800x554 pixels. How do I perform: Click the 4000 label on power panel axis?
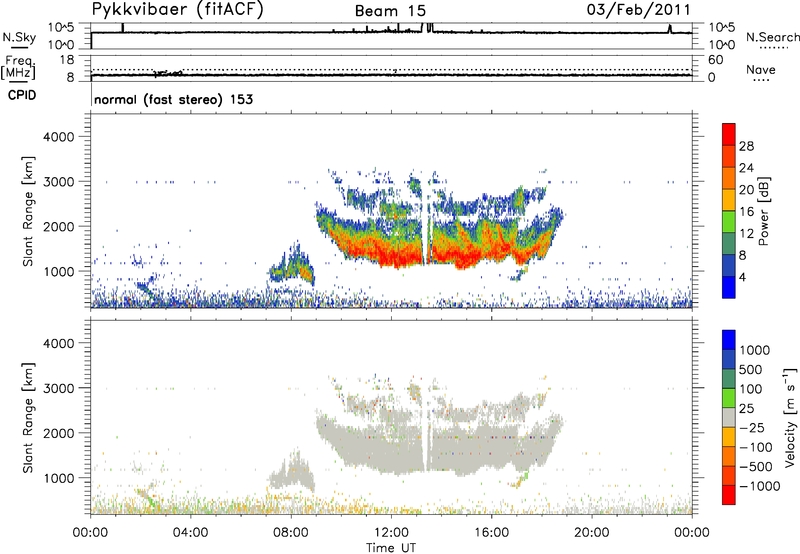tap(59, 137)
